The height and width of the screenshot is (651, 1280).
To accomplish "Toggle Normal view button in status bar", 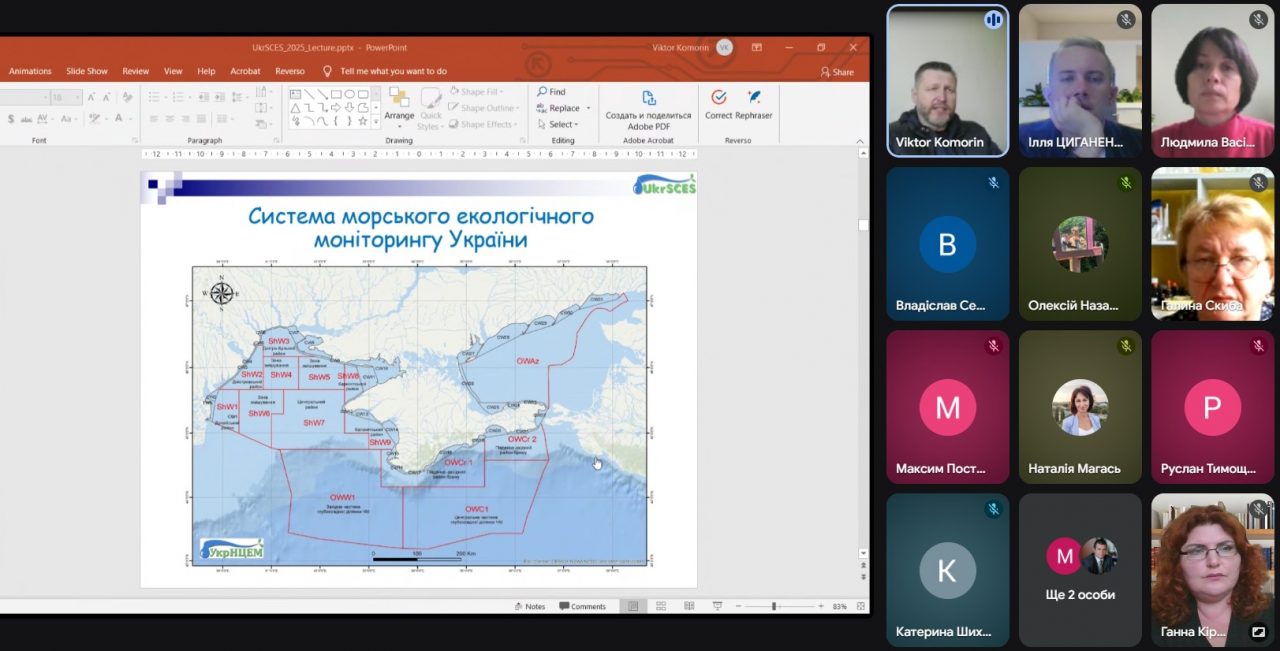I will point(632,607).
